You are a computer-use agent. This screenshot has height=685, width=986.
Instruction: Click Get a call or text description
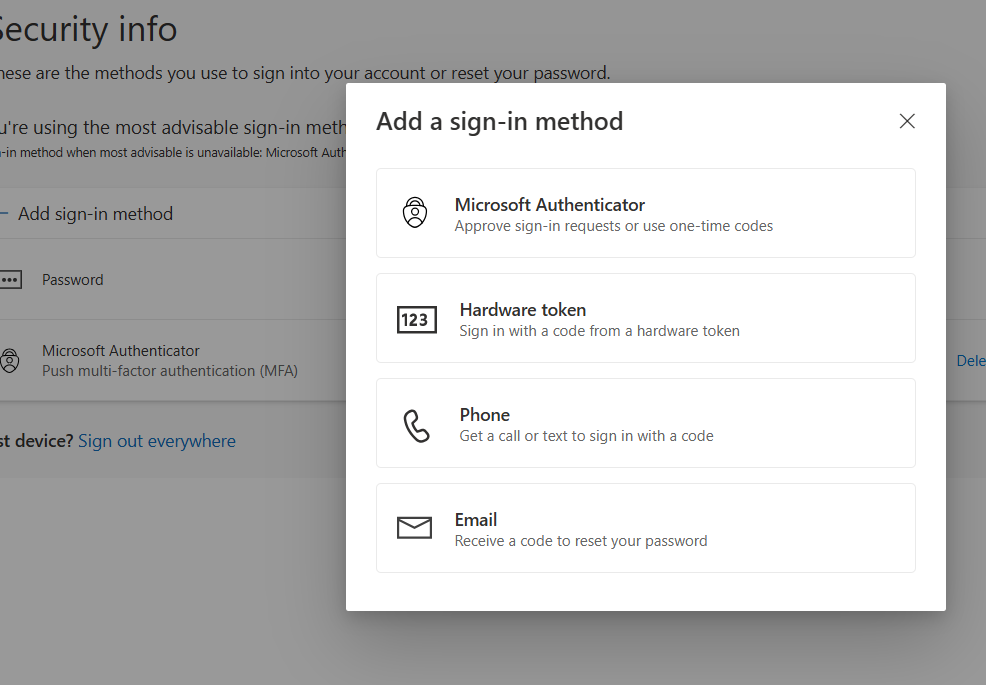(587, 436)
